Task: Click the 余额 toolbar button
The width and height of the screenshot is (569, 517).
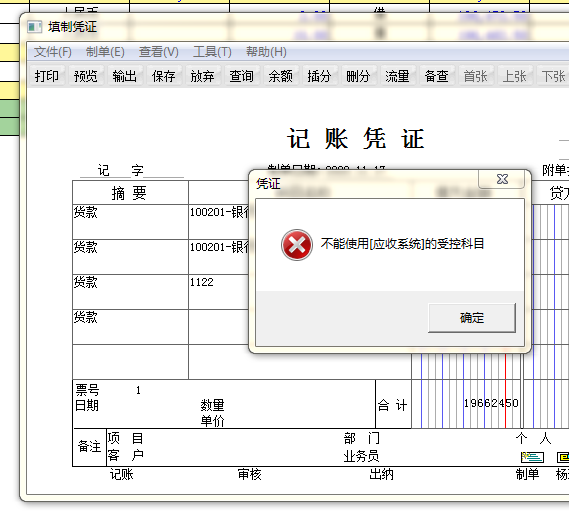Action: (280, 76)
